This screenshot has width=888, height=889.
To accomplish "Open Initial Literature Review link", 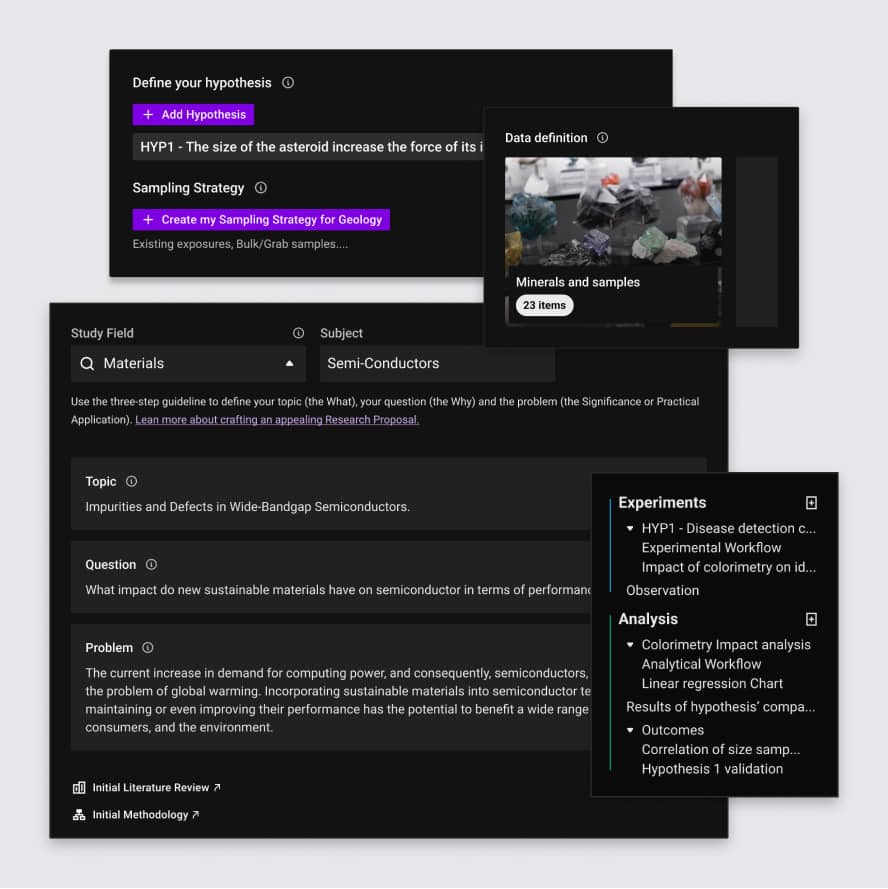I will [x=146, y=788].
